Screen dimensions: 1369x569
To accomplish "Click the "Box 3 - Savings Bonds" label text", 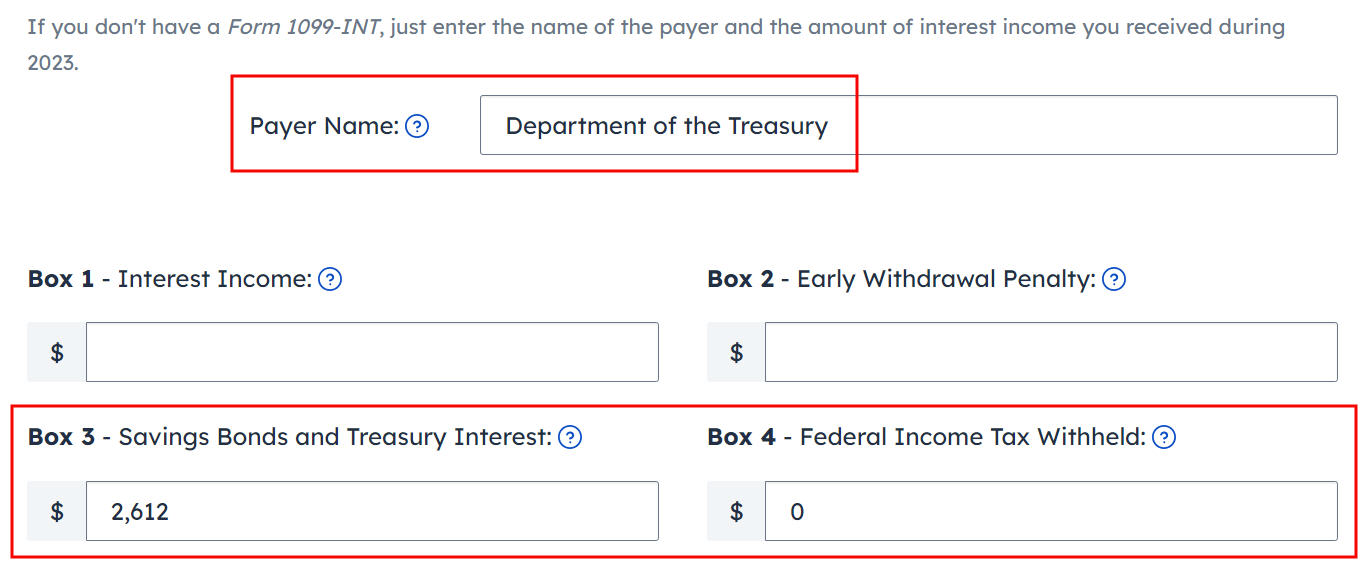I will click(x=290, y=437).
